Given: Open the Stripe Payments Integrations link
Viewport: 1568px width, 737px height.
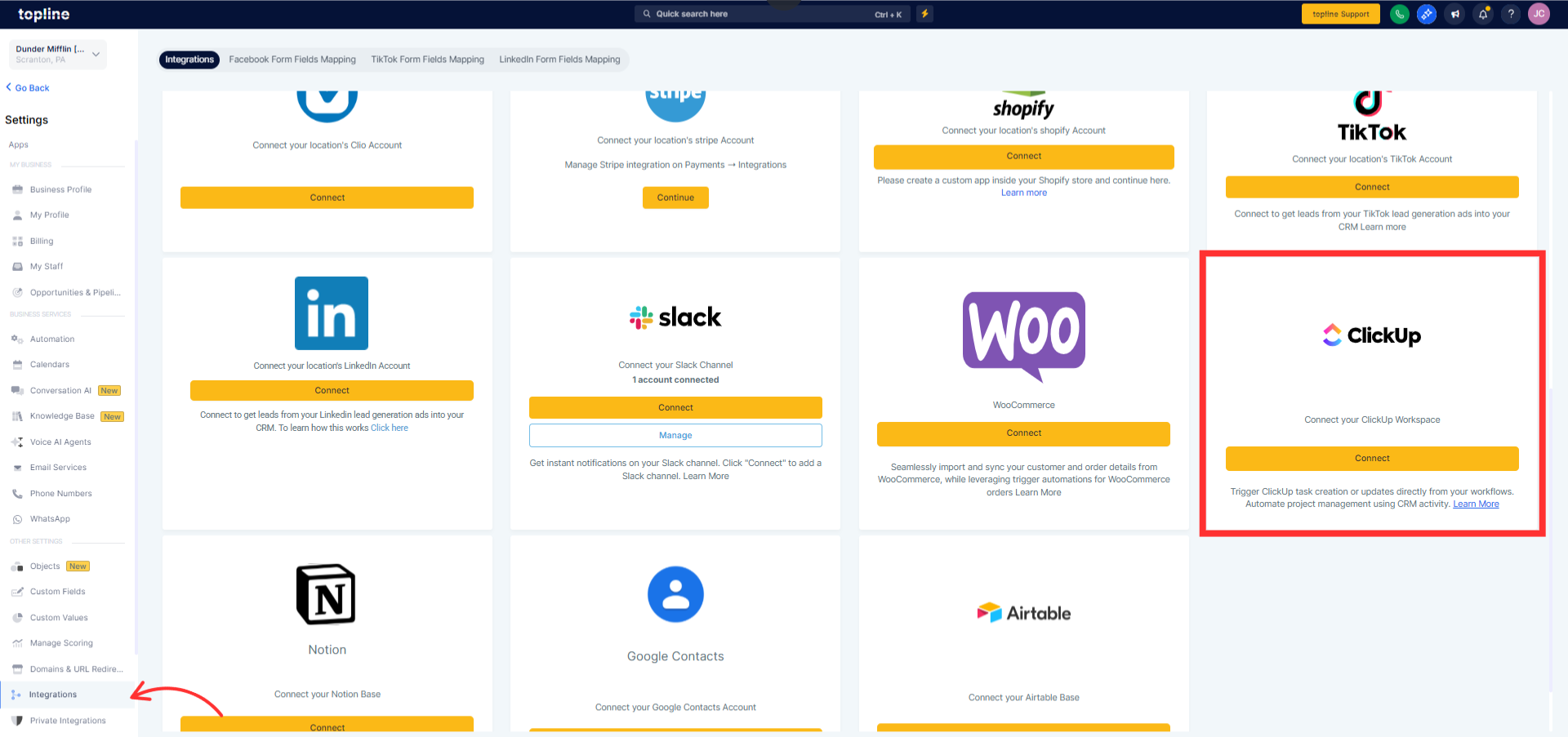Looking at the screenshot, I should coord(675,165).
